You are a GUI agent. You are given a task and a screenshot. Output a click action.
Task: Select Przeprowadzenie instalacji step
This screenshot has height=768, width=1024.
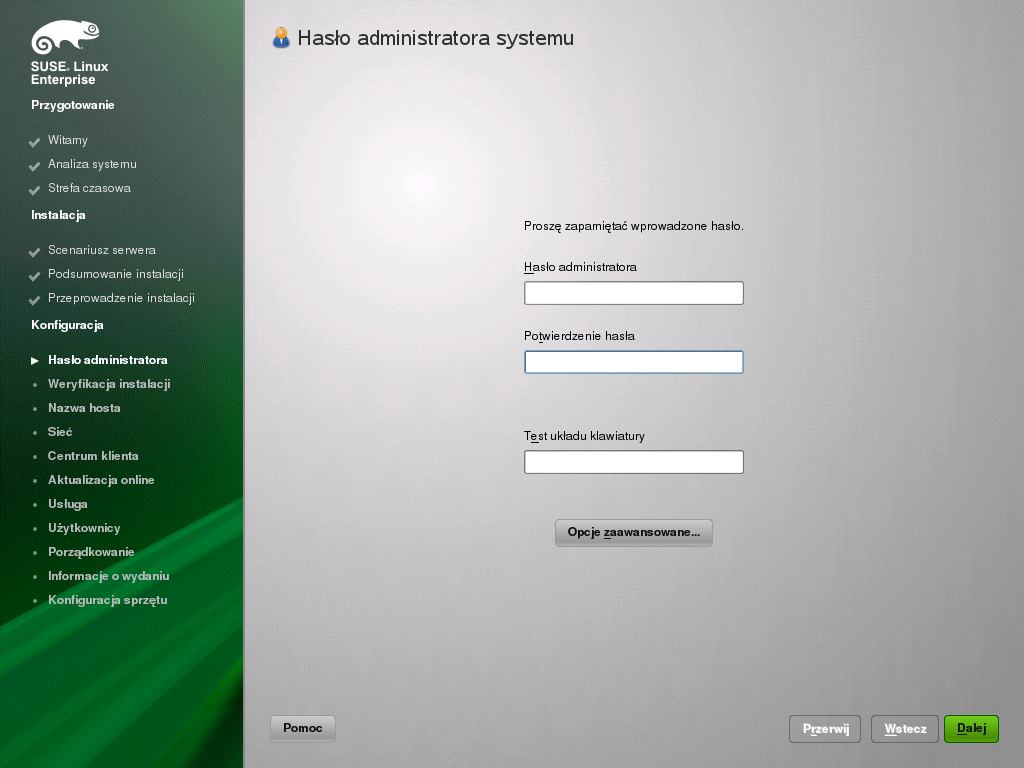(121, 298)
